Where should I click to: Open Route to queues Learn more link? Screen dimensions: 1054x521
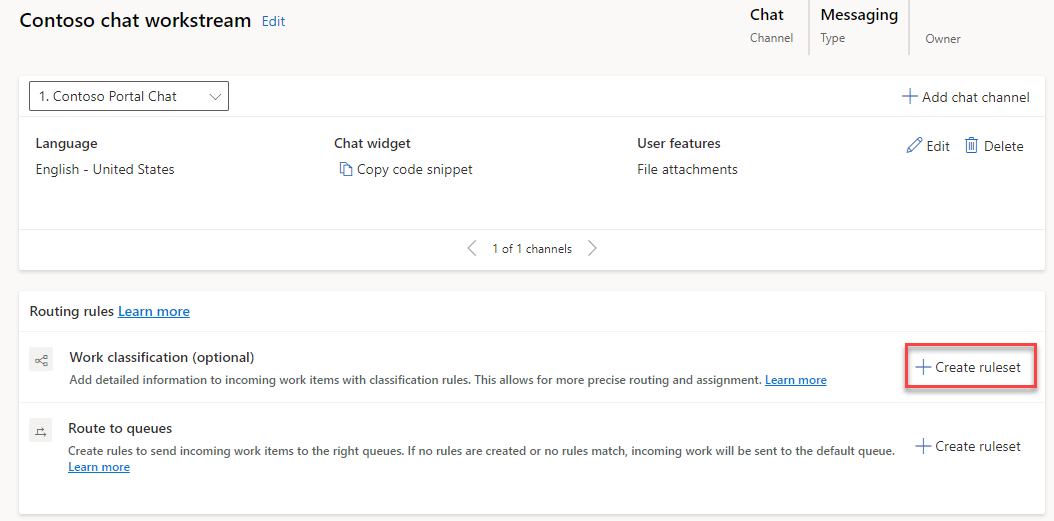point(99,467)
